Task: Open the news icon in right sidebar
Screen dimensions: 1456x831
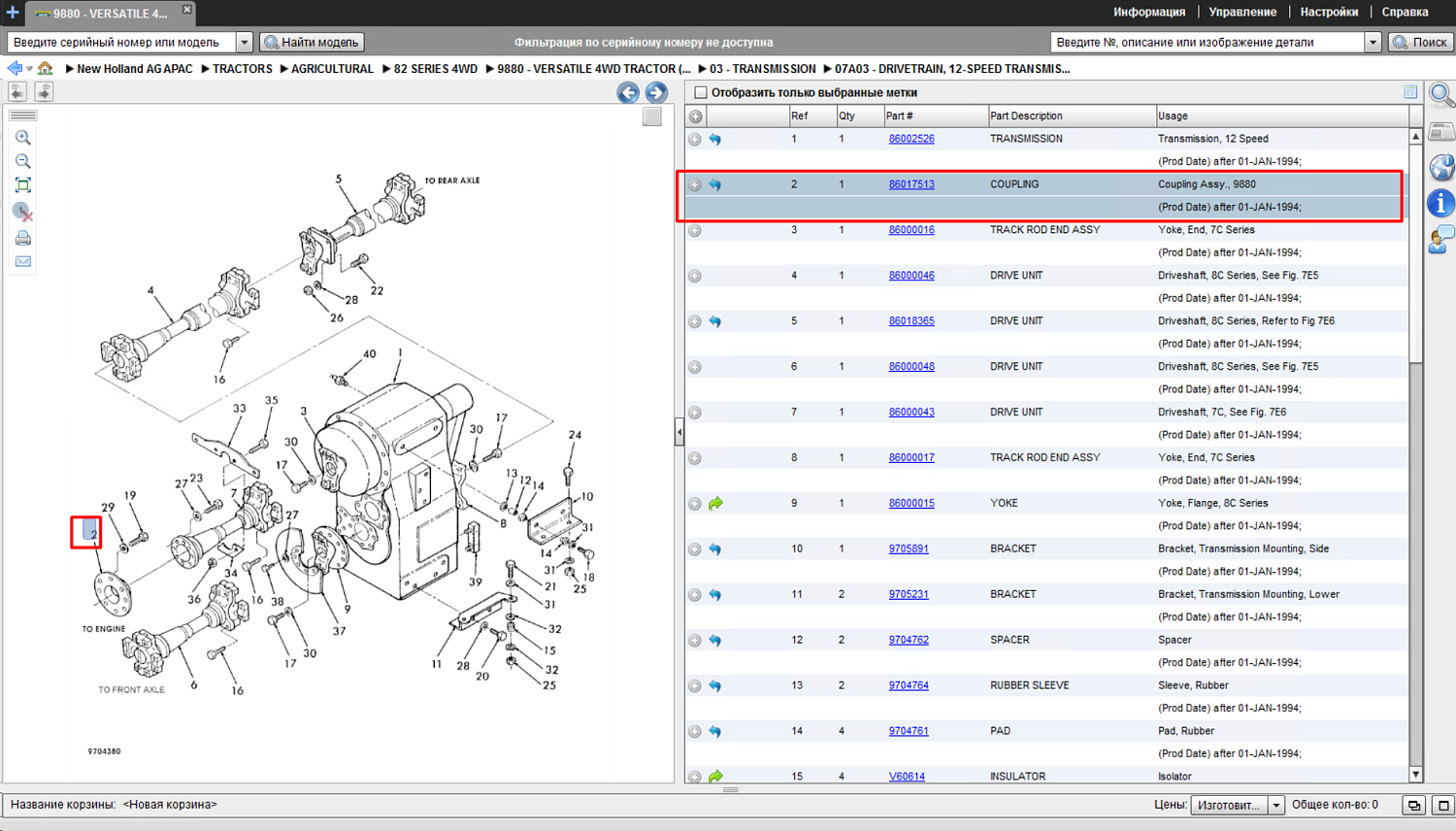Action: pos(1441,131)
